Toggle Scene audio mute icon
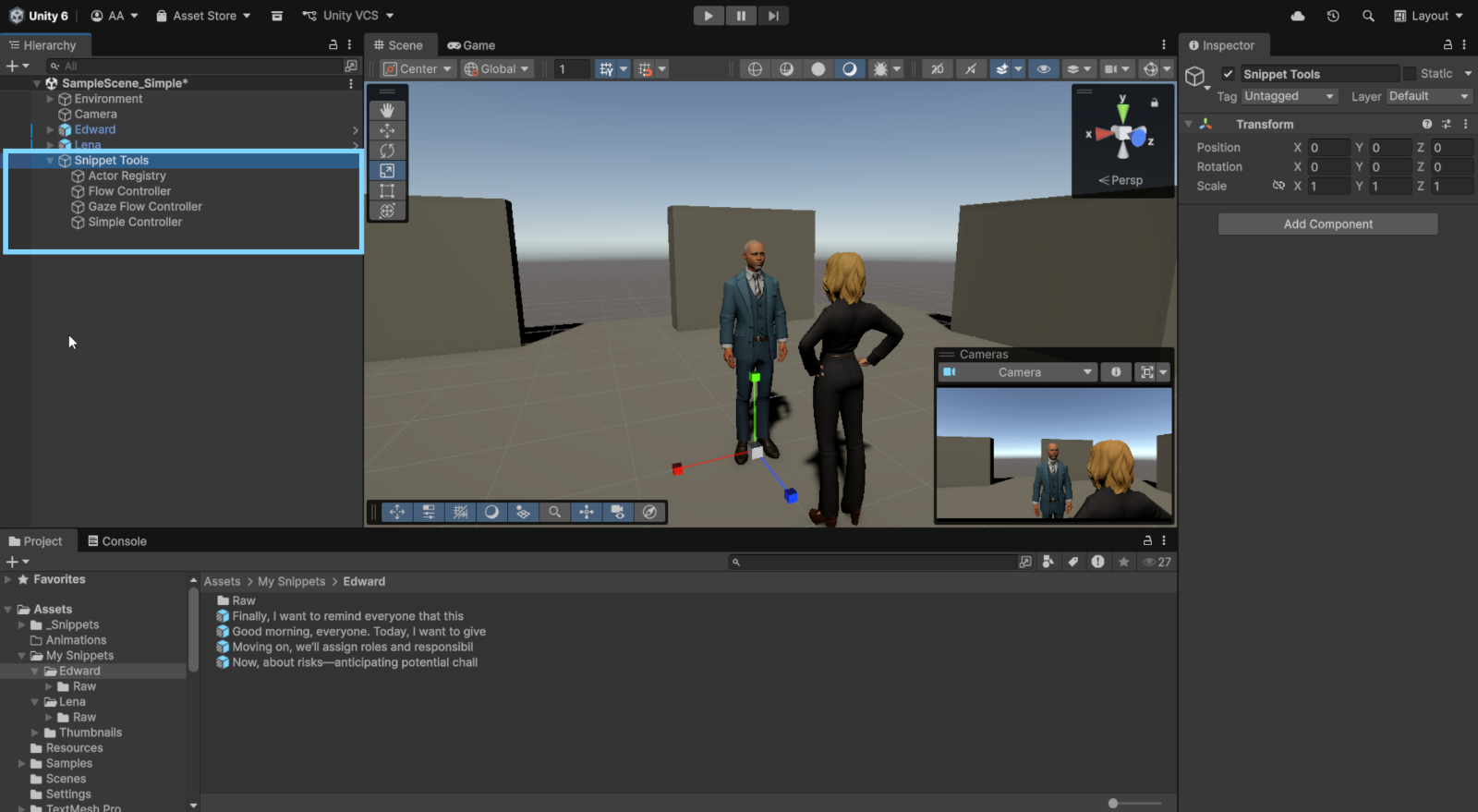 [971, 69]
